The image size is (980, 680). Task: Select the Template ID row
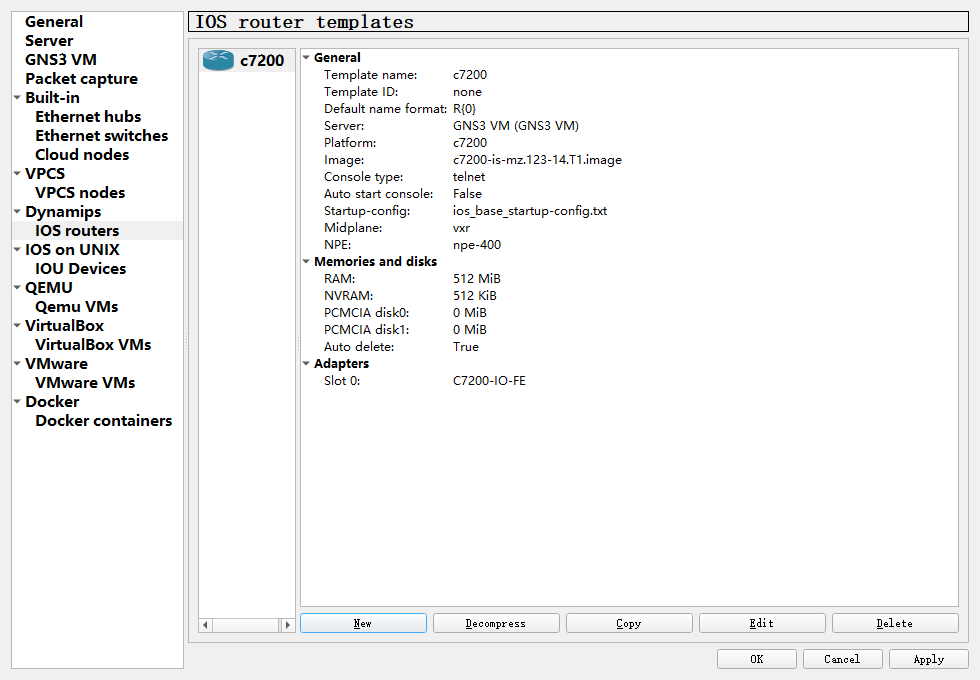pyautogui.click(x=629, y=92)
